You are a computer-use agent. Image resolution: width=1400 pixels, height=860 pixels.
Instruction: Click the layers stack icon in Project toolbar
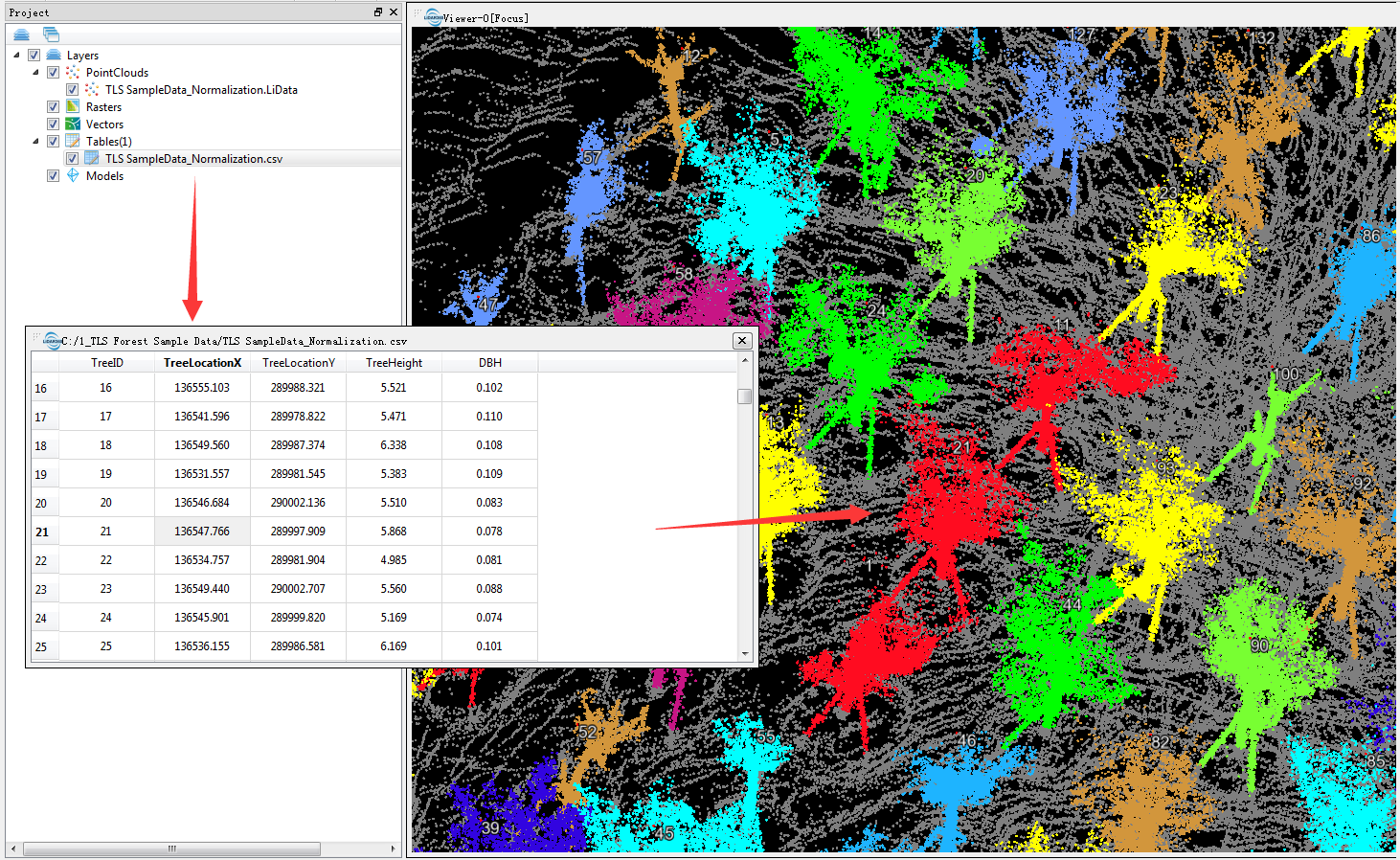click(x=21, y=34)
